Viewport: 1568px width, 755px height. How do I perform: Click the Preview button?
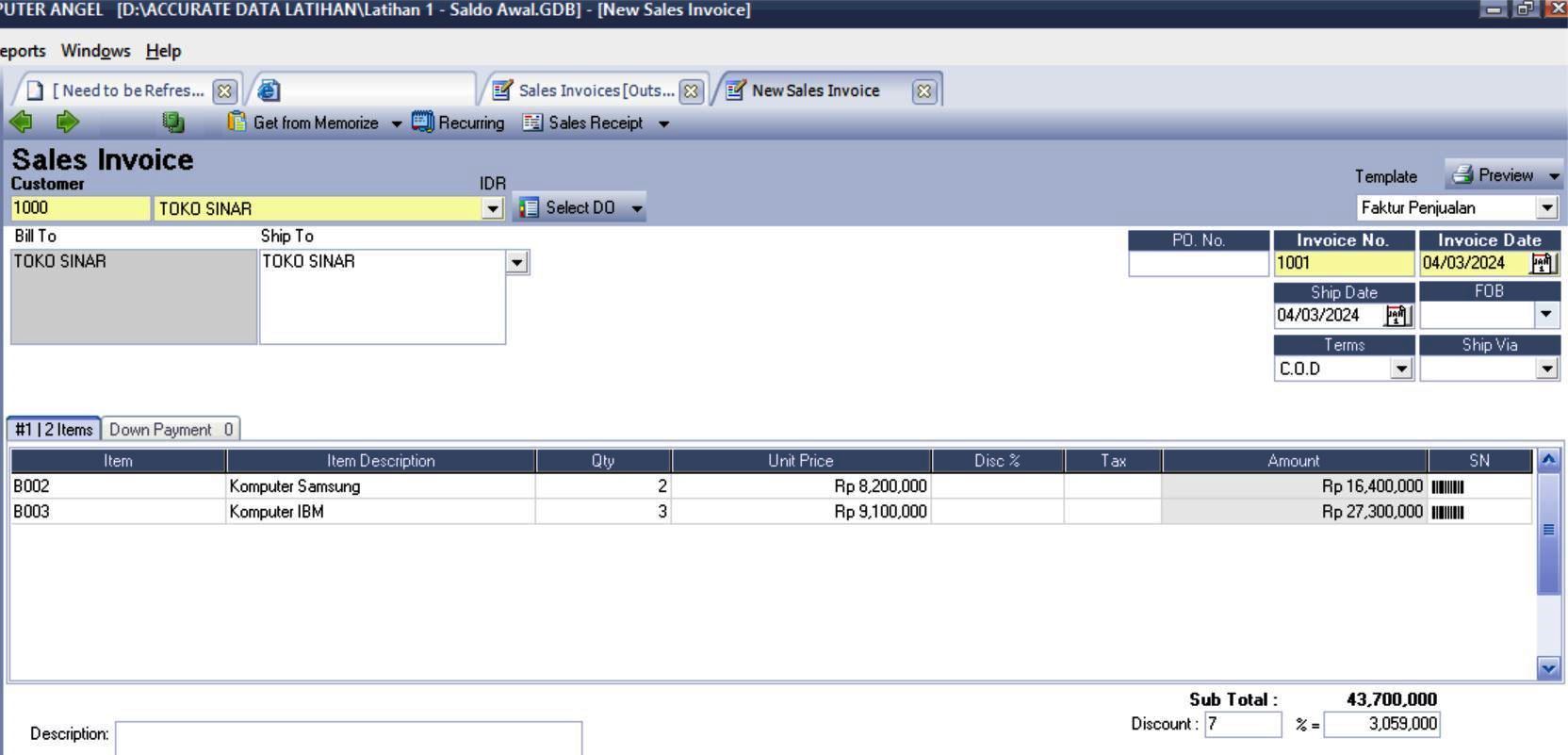click(1494, 175)
